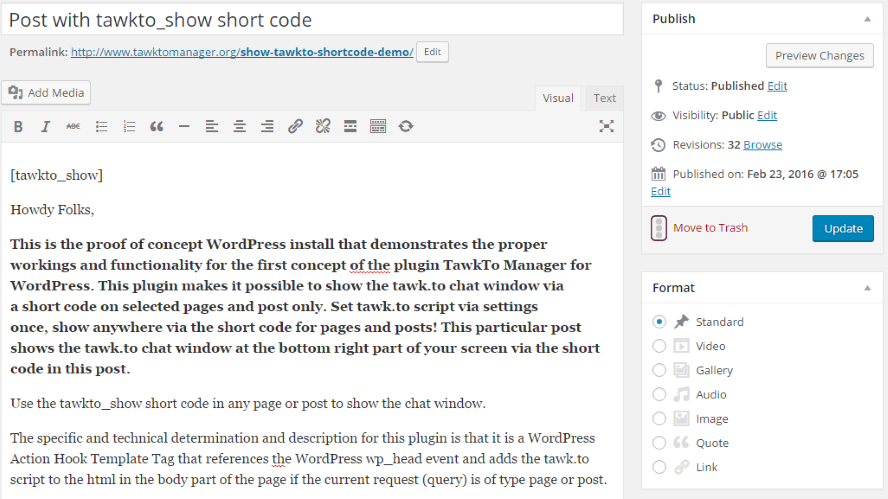Insert a bulleted list
Screen dimensions: 888x499
pyautogui.click(x=101, y=126)
